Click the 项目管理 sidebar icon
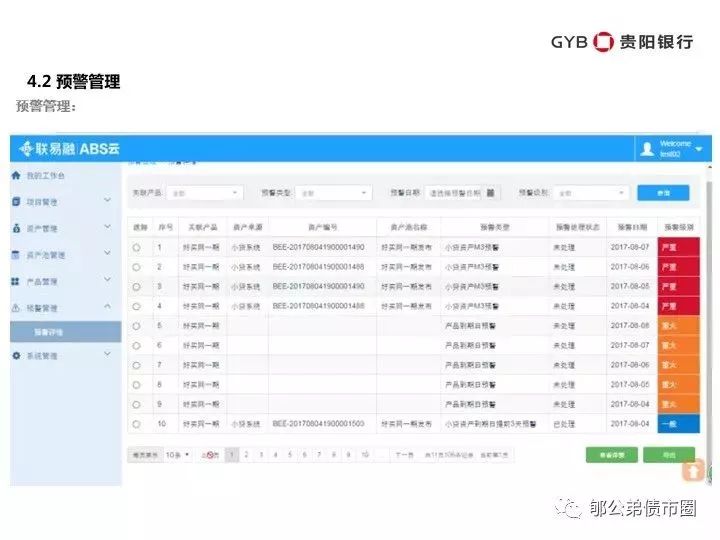 [x=16, y=201]
